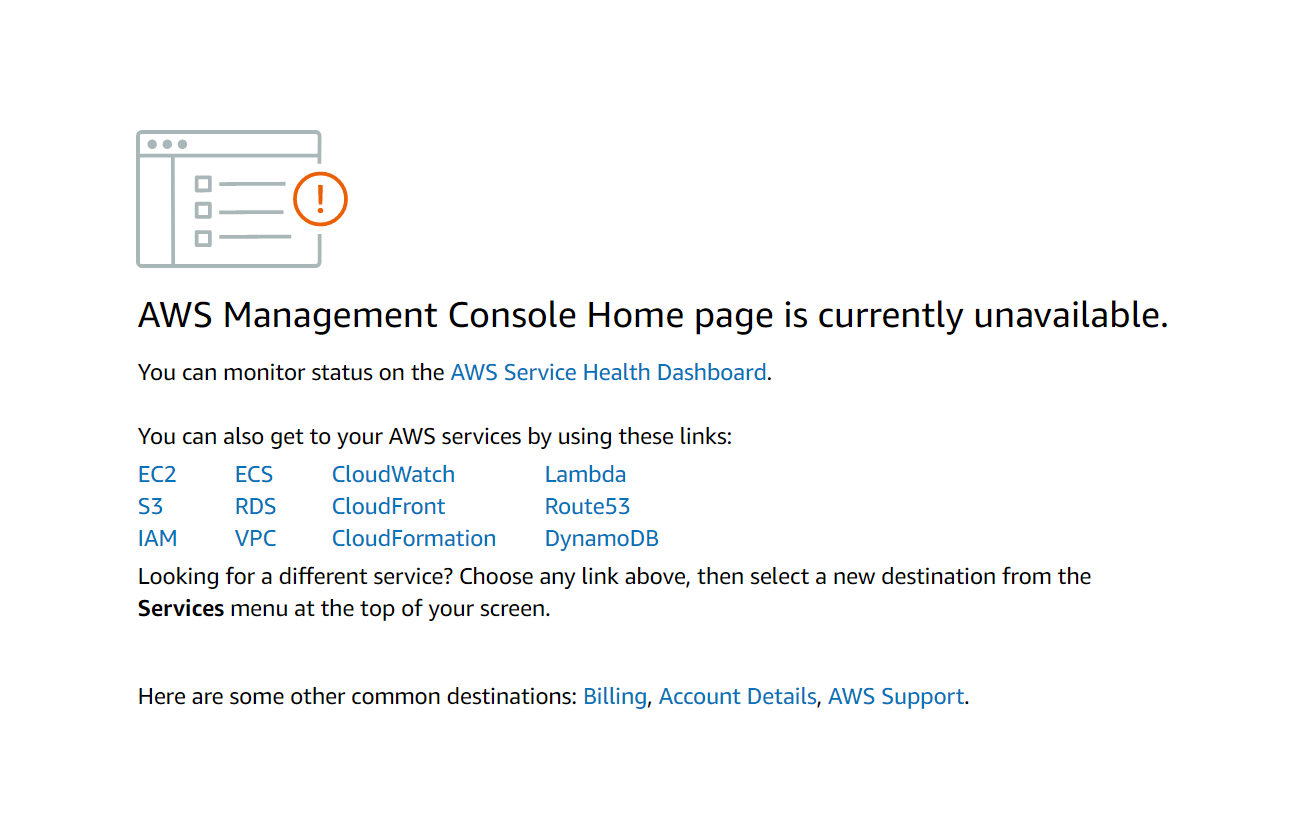Click the text 'You can also get to your AWS services'

(330, 436)
